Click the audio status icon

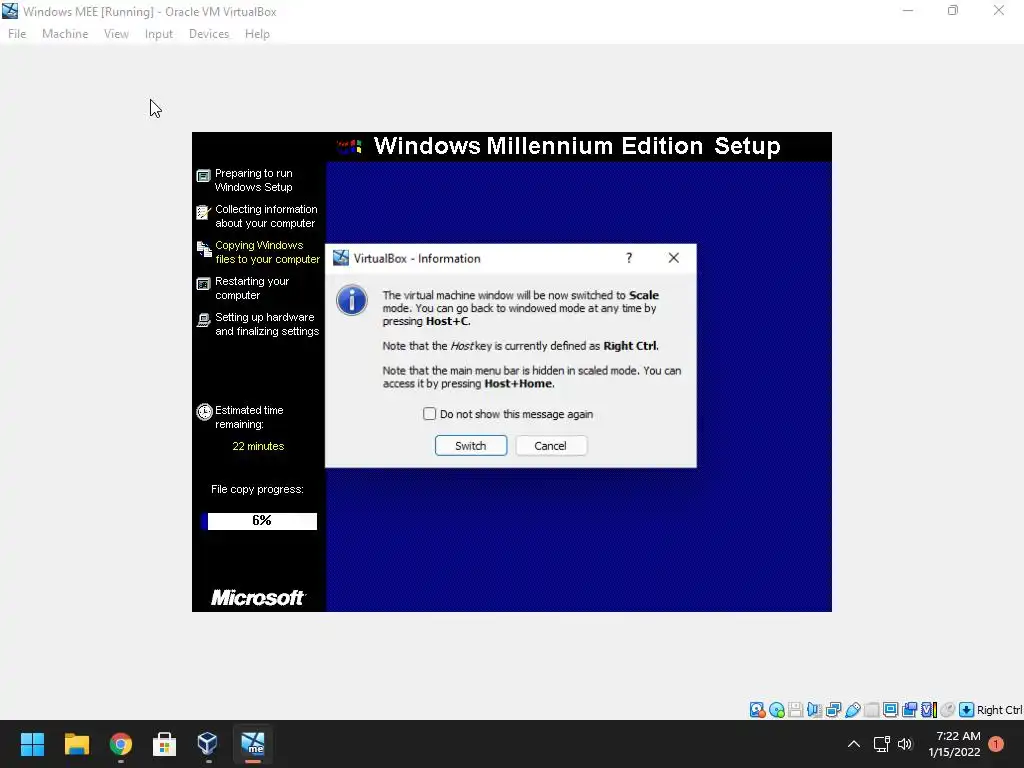[814, 710]
